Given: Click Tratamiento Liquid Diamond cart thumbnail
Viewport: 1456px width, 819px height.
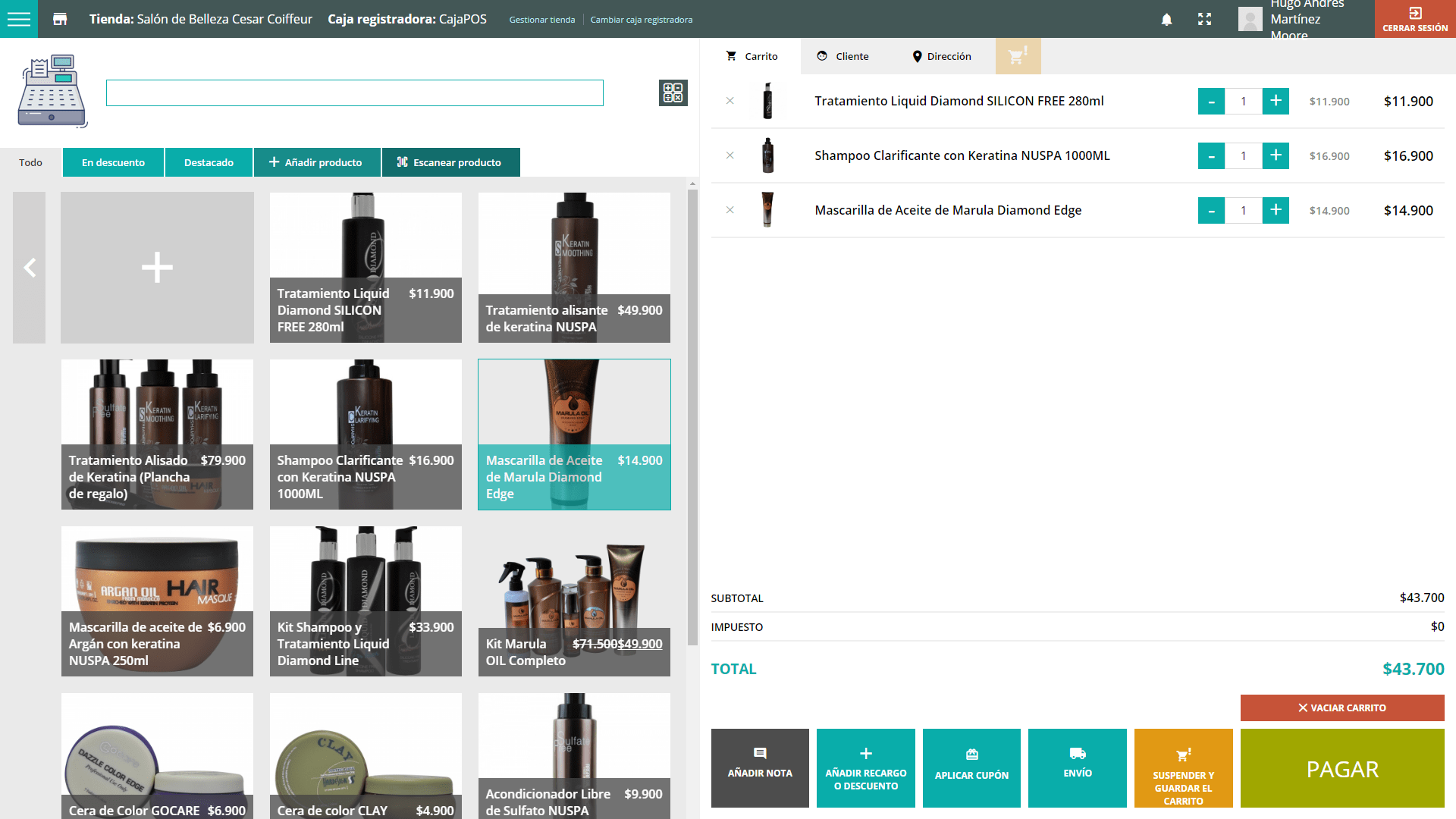Looking at the screenshot, I should [x=767, y=101].
